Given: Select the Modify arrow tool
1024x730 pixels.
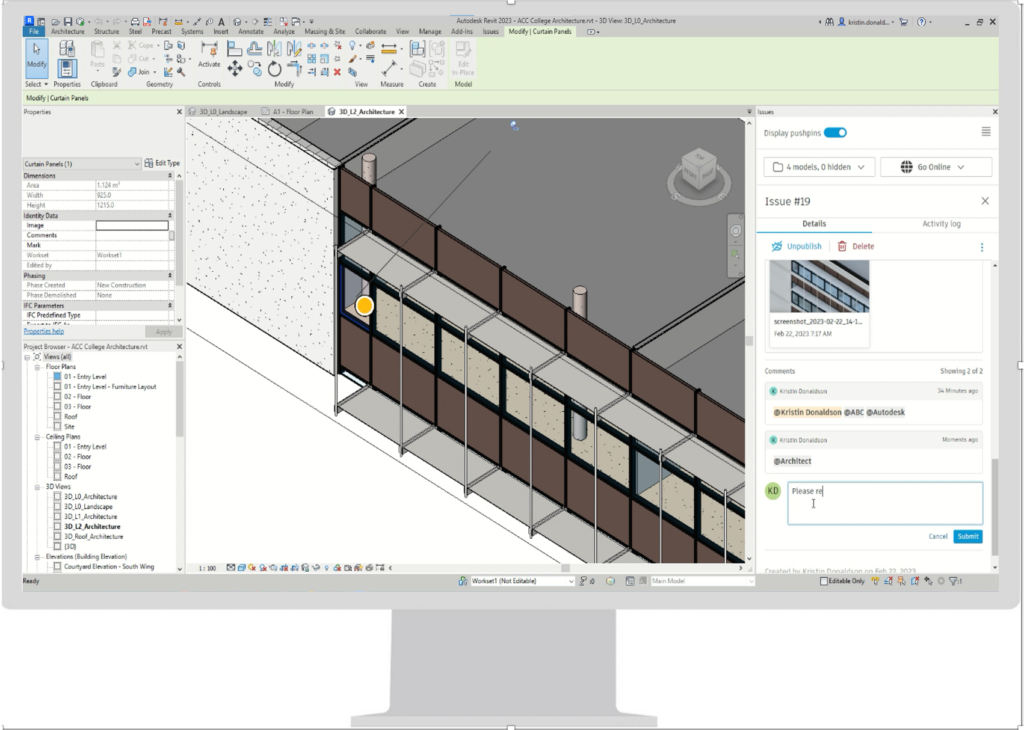Looking at the screenshot, I should pos(37,54).
